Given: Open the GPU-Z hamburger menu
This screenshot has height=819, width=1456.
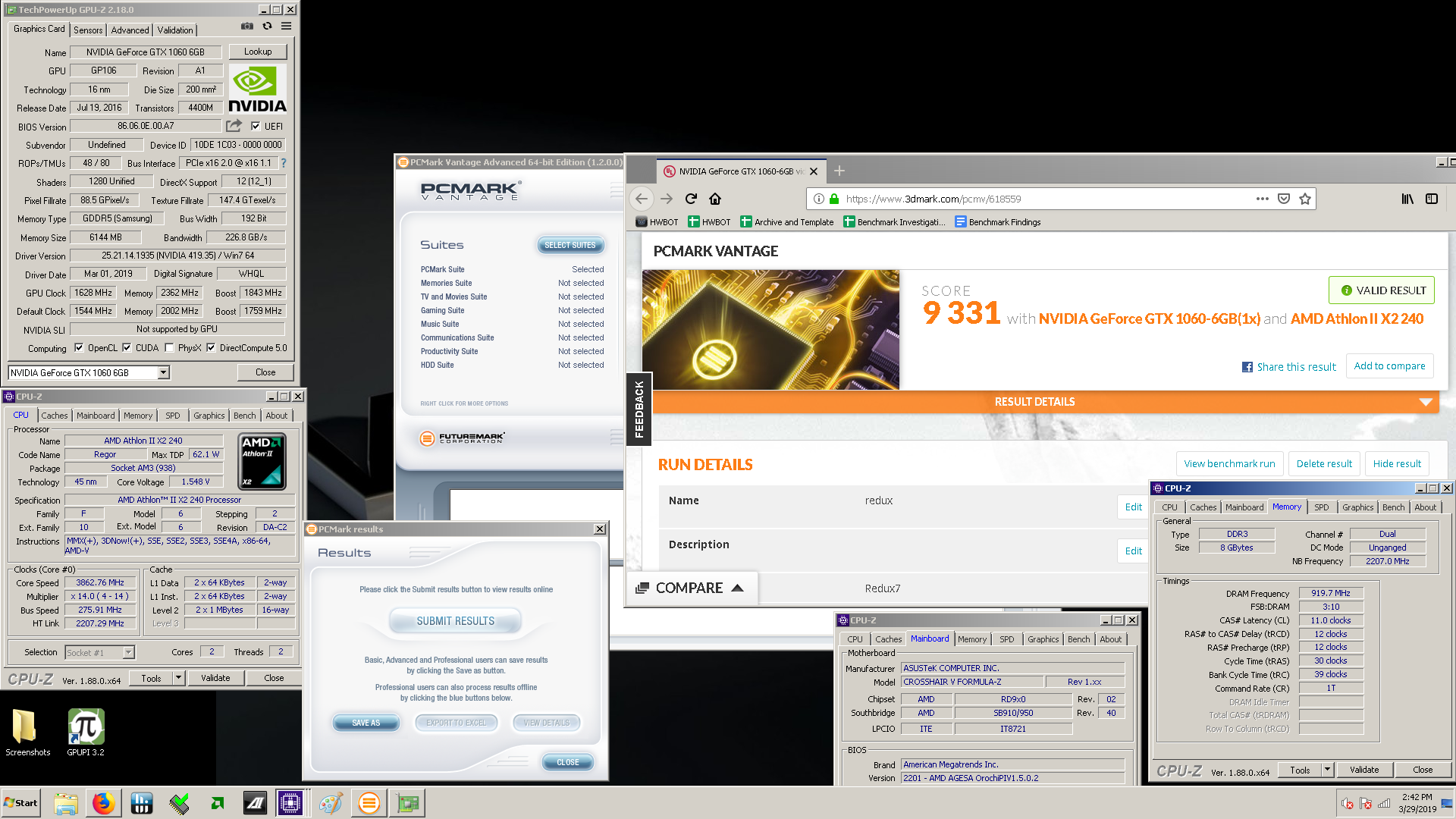Looking at the screenshot, I should point(286,27).
